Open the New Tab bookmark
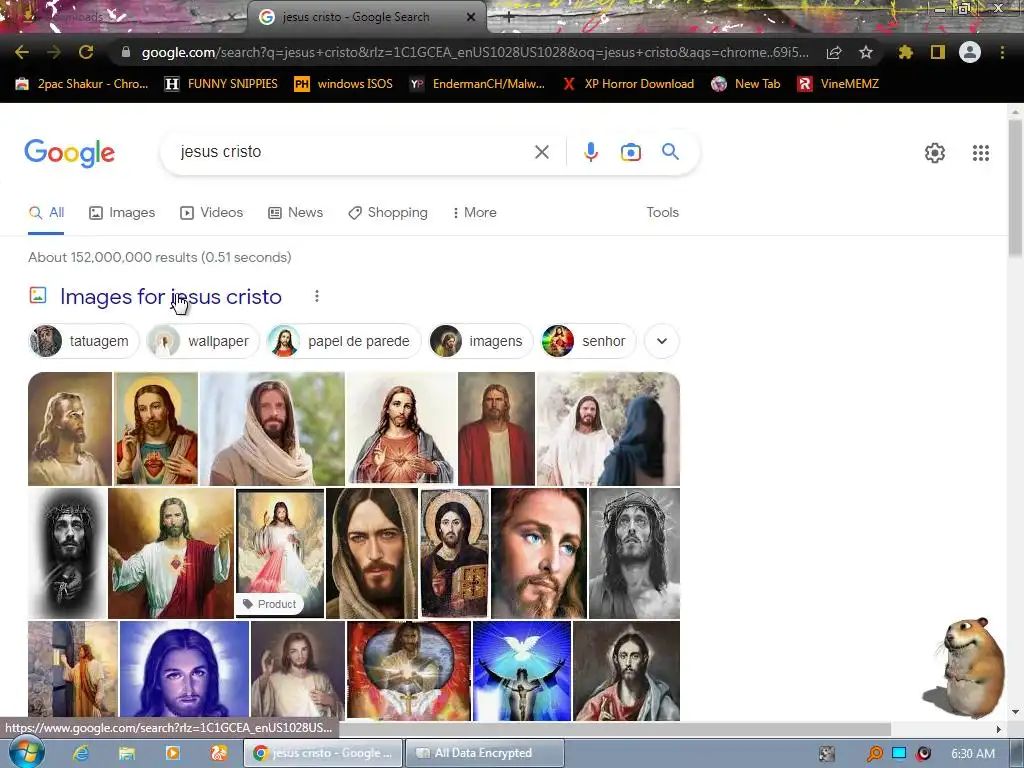This screenshot has width=1024, height=768. point(746,84)
